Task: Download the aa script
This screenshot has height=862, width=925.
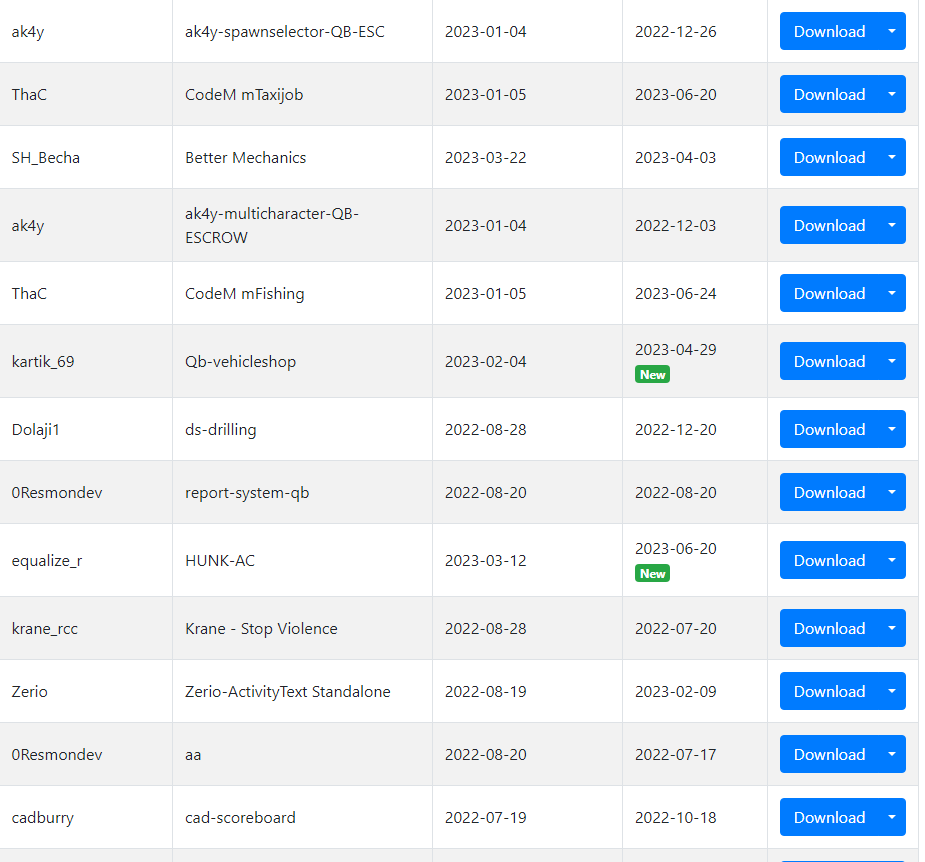Action: coord(829,754)
